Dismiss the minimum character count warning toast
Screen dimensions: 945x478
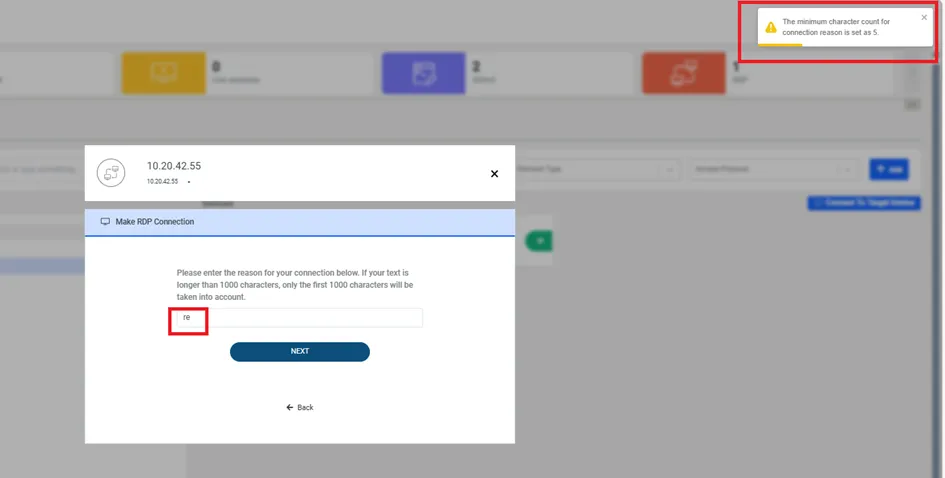pyautogui.click(x=924, y=17)
